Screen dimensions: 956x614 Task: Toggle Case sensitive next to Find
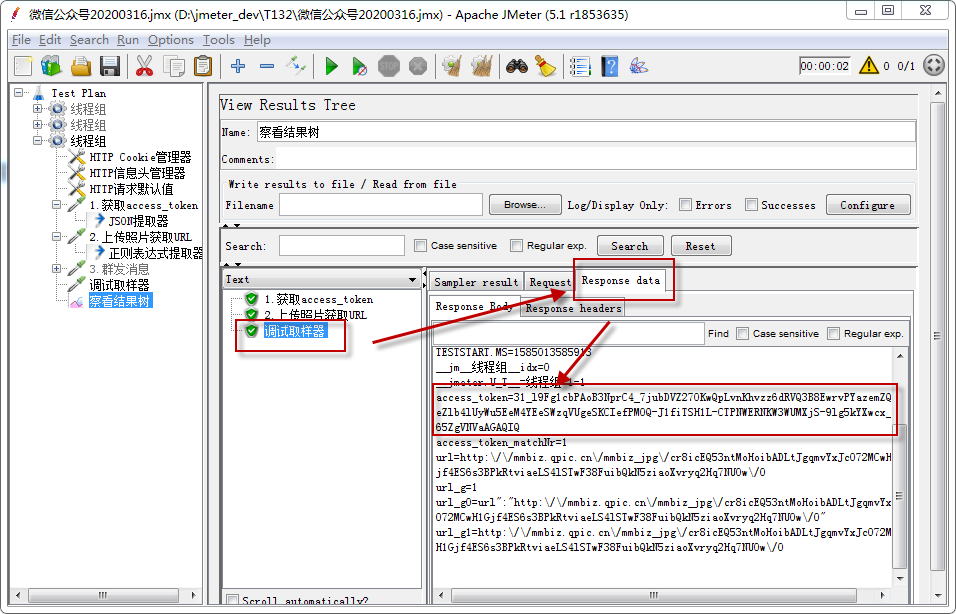(742, 334)
